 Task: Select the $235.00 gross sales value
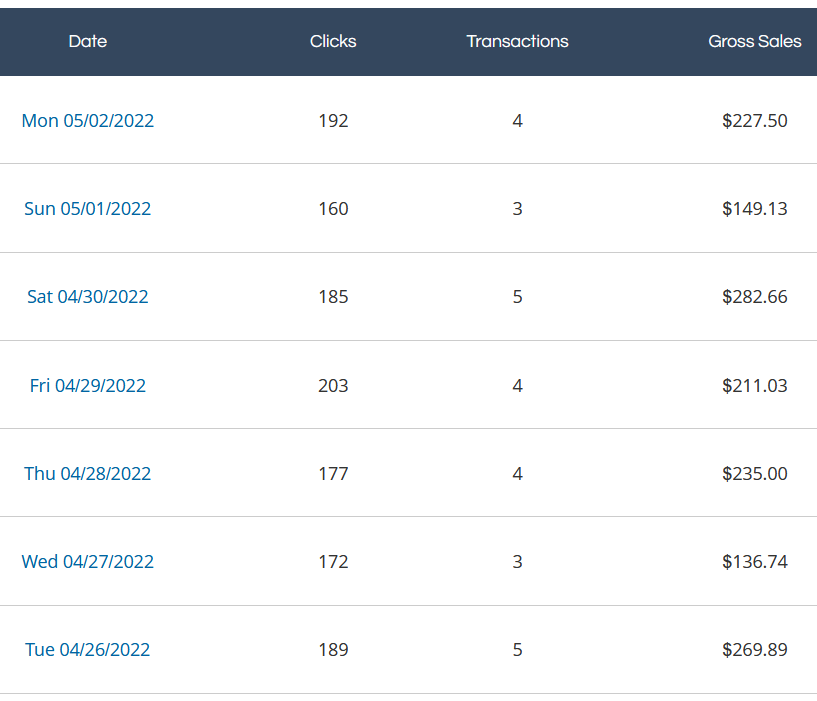pos(754,473)
